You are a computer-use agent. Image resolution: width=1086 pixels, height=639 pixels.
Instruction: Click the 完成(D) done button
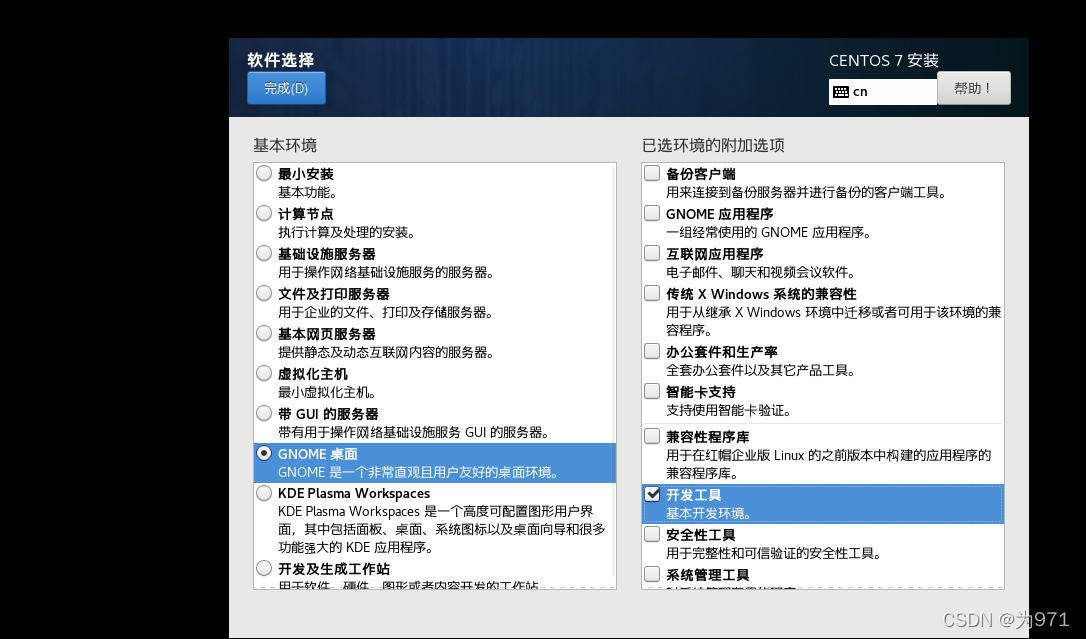(x=286, y=88)
